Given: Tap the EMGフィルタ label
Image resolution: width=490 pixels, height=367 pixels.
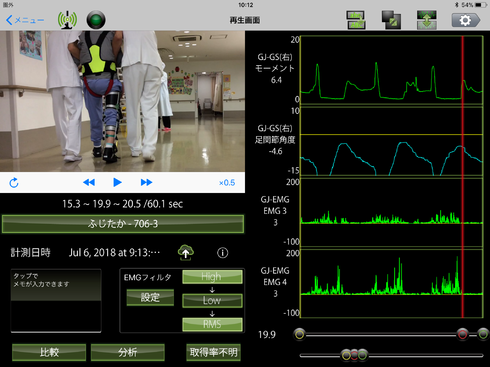Looking at the screenshot, I should [x=148, y=277].
